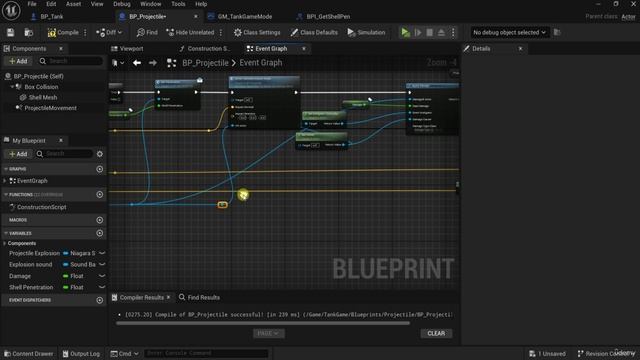
Task: Toggle visibility of Shell Penetration variable
Action: (102, 287)
